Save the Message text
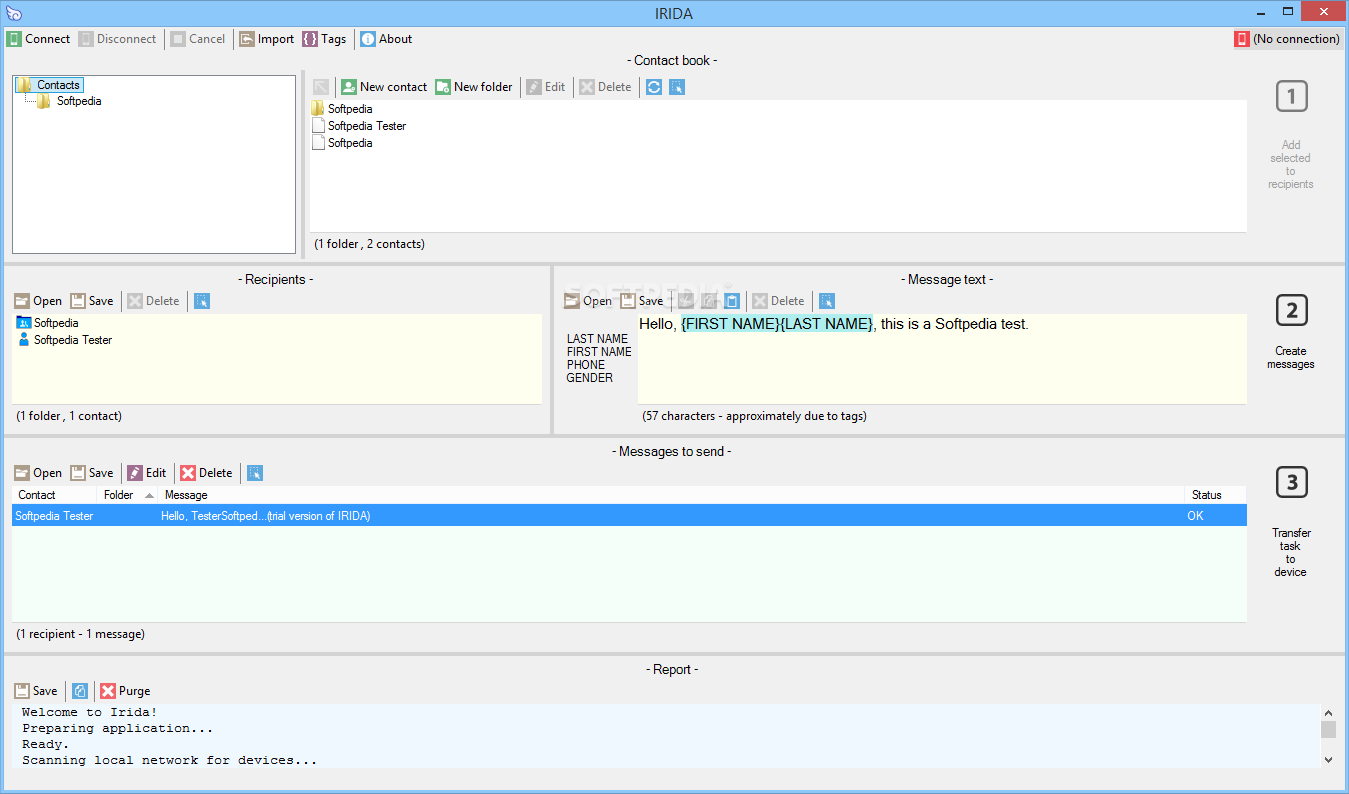This screenshot has height=794, width=1349. pos(642,301)
